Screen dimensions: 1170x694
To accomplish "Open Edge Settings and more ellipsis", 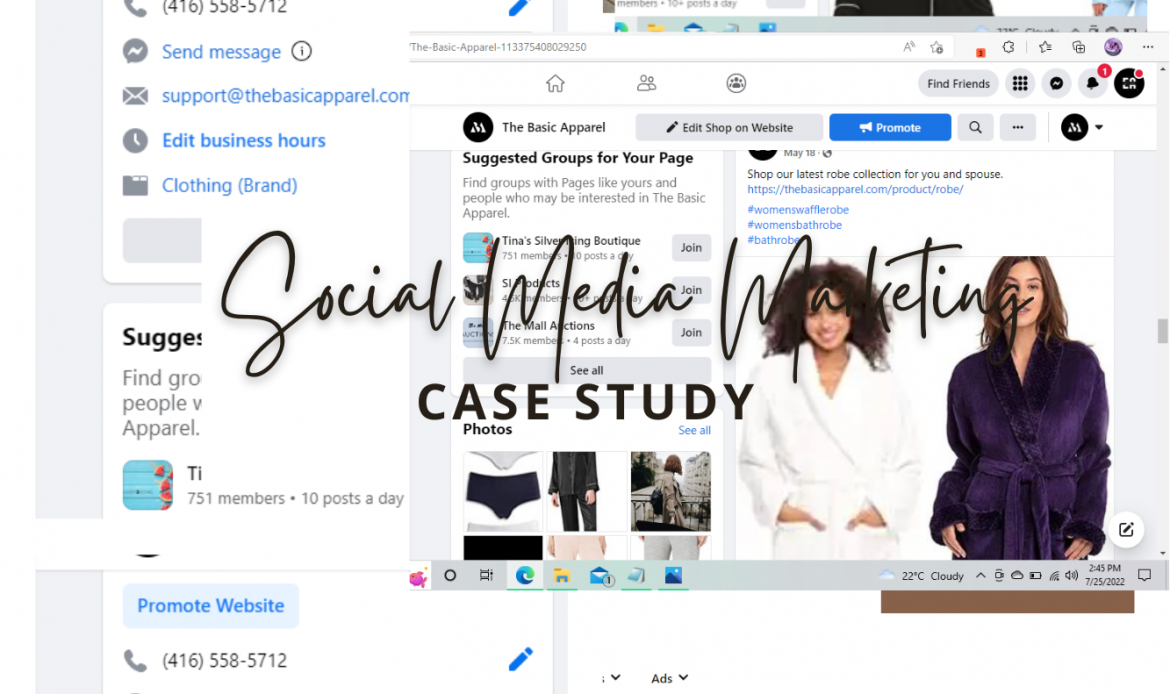I will coord(1148,47).
